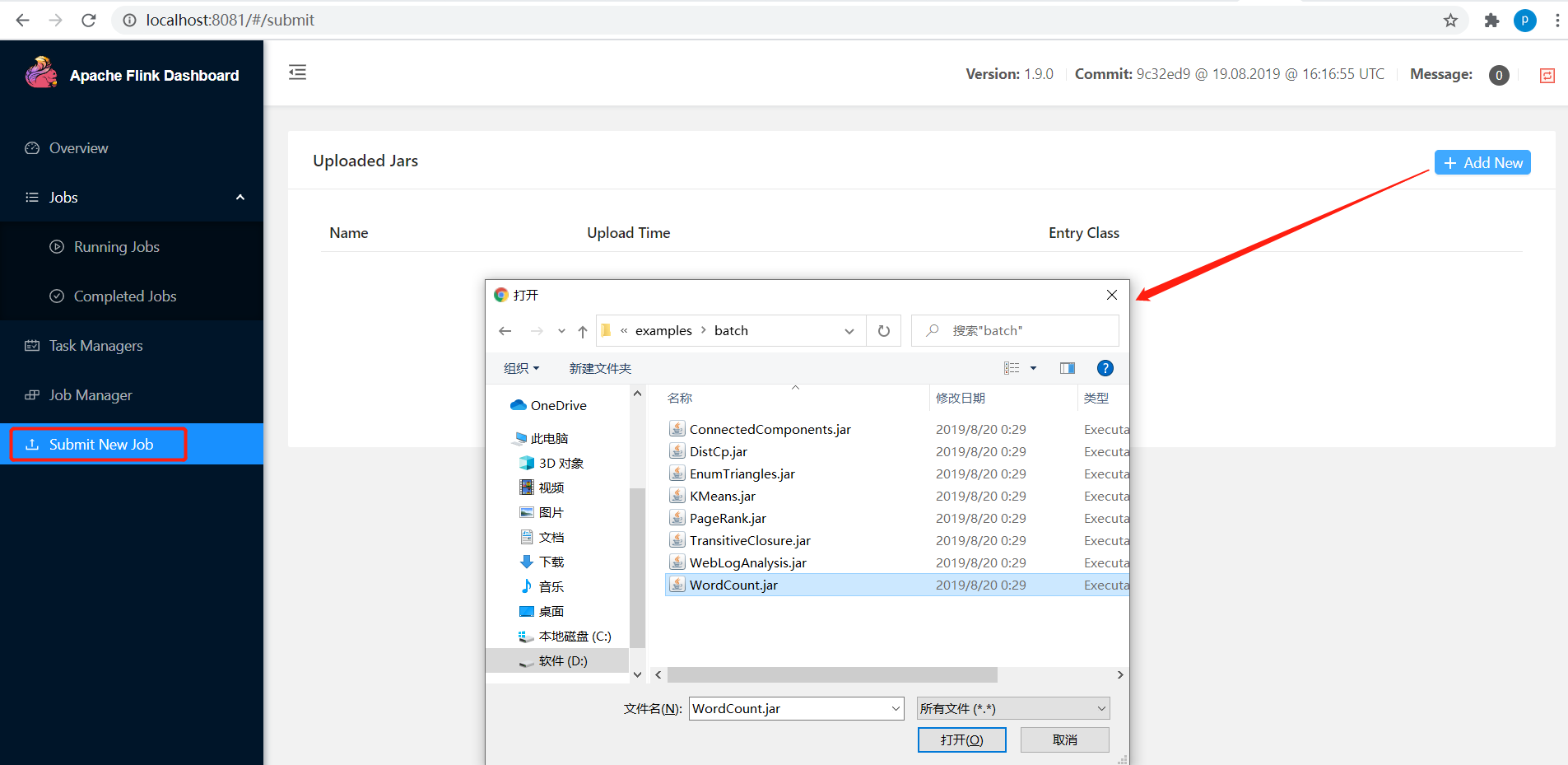1568x765 pixels.
Task: Collapse the Jobs section in the sidebar
Action: point(240,197)
